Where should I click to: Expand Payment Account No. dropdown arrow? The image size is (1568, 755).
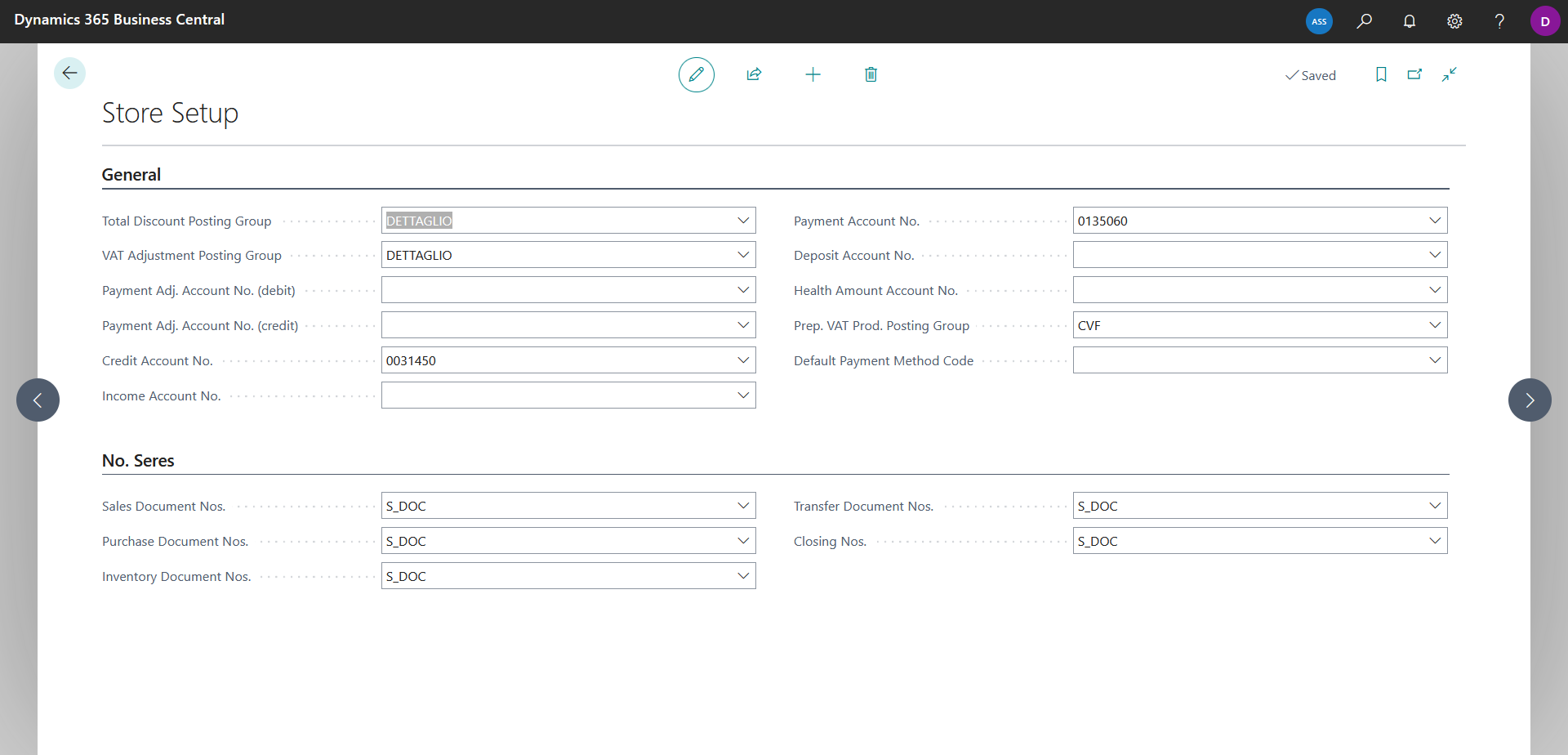click(x=1435, y=221)
